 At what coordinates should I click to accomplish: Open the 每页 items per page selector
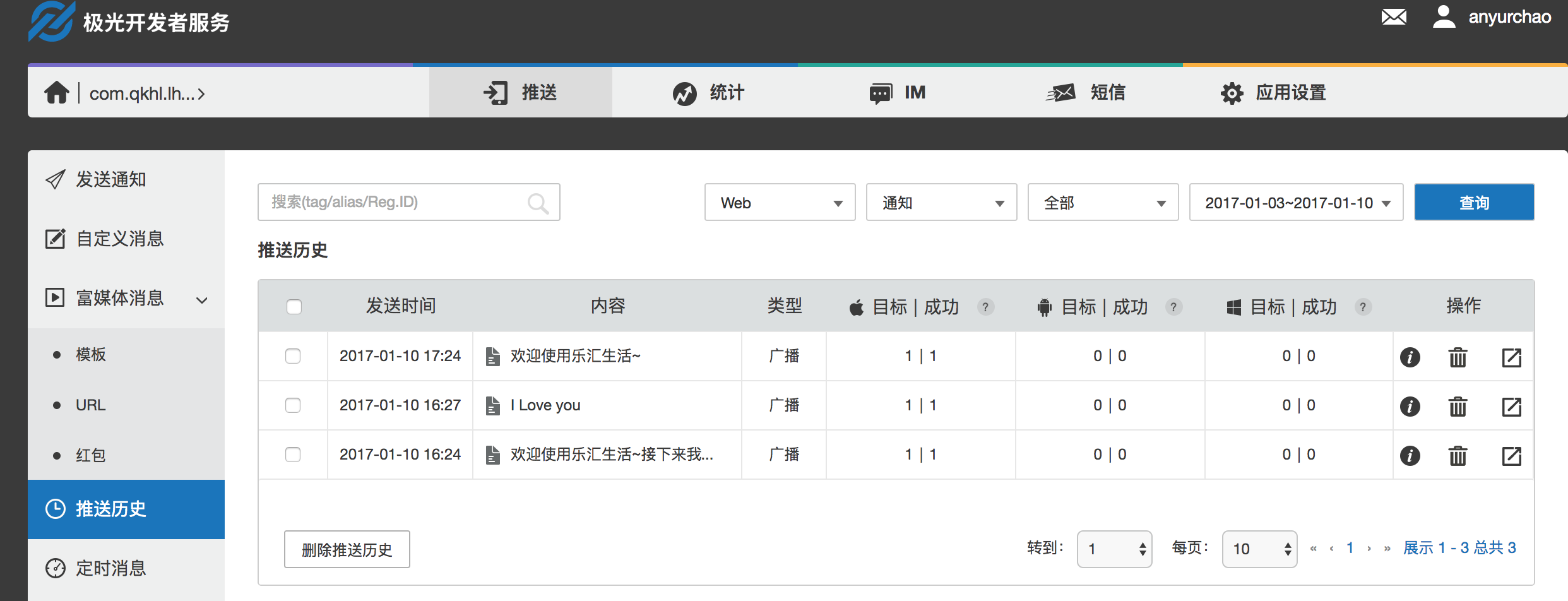pos(1259,549)
